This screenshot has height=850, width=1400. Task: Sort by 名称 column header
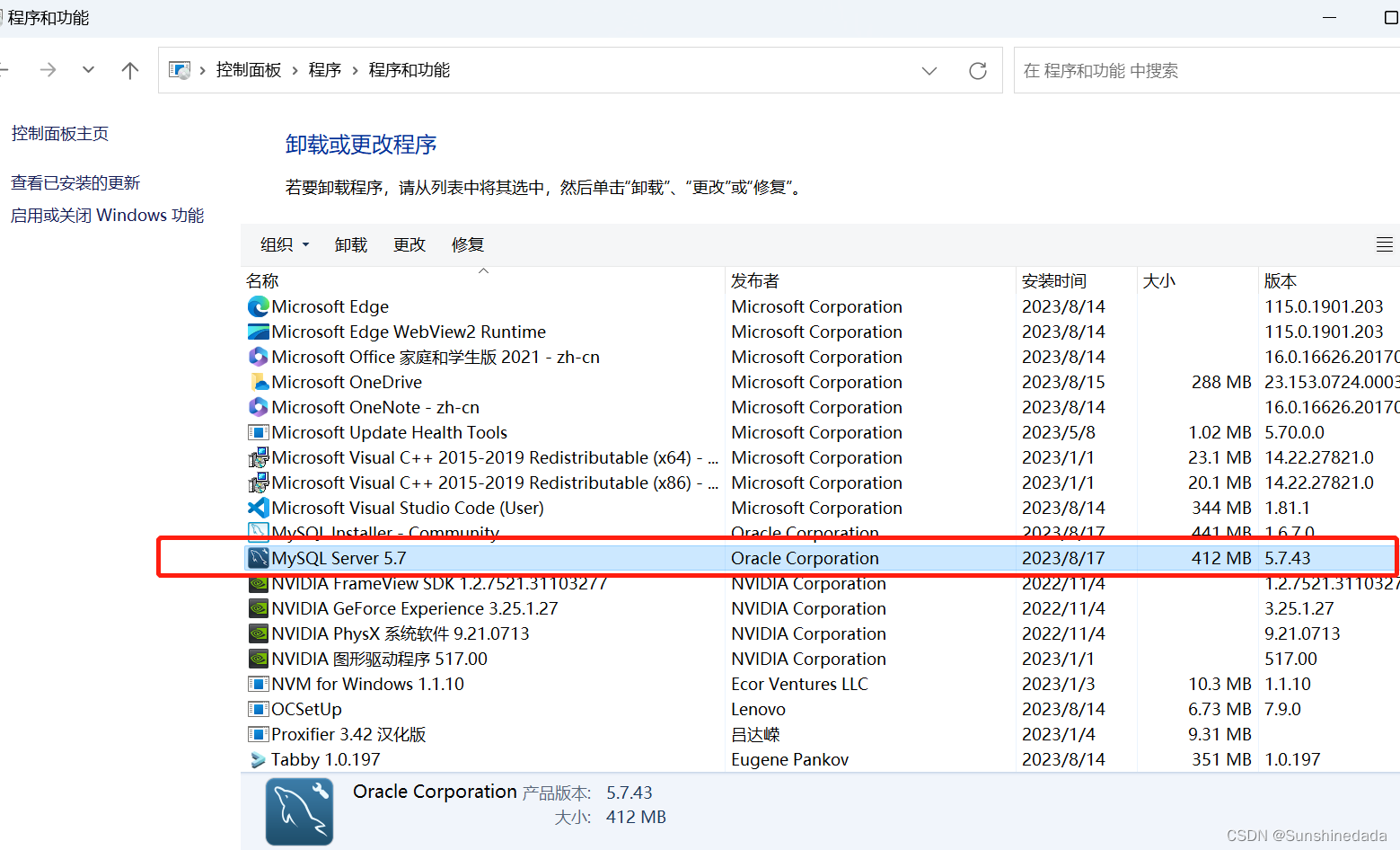coord(483,281)
